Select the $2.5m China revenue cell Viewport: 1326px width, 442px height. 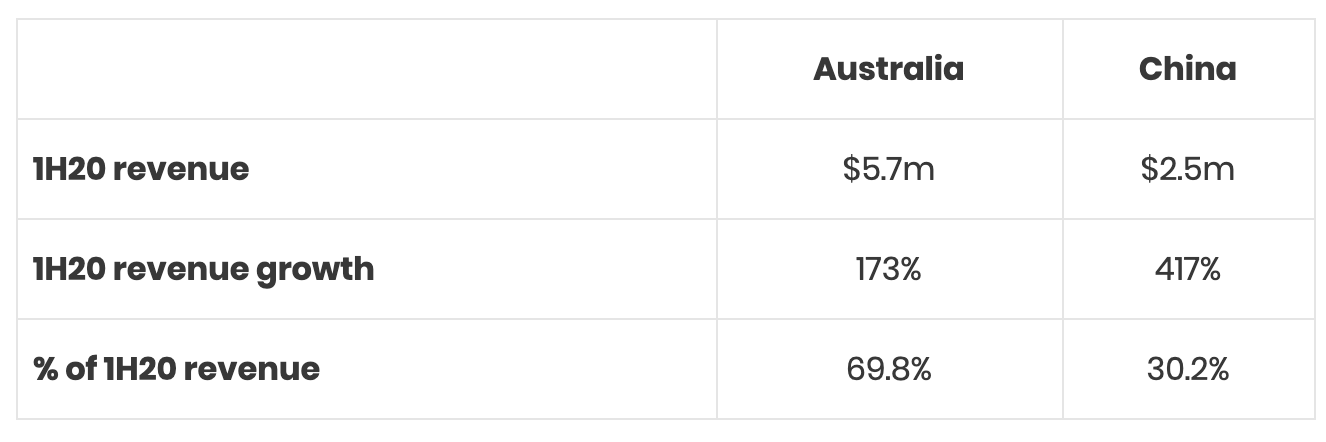1187,169
